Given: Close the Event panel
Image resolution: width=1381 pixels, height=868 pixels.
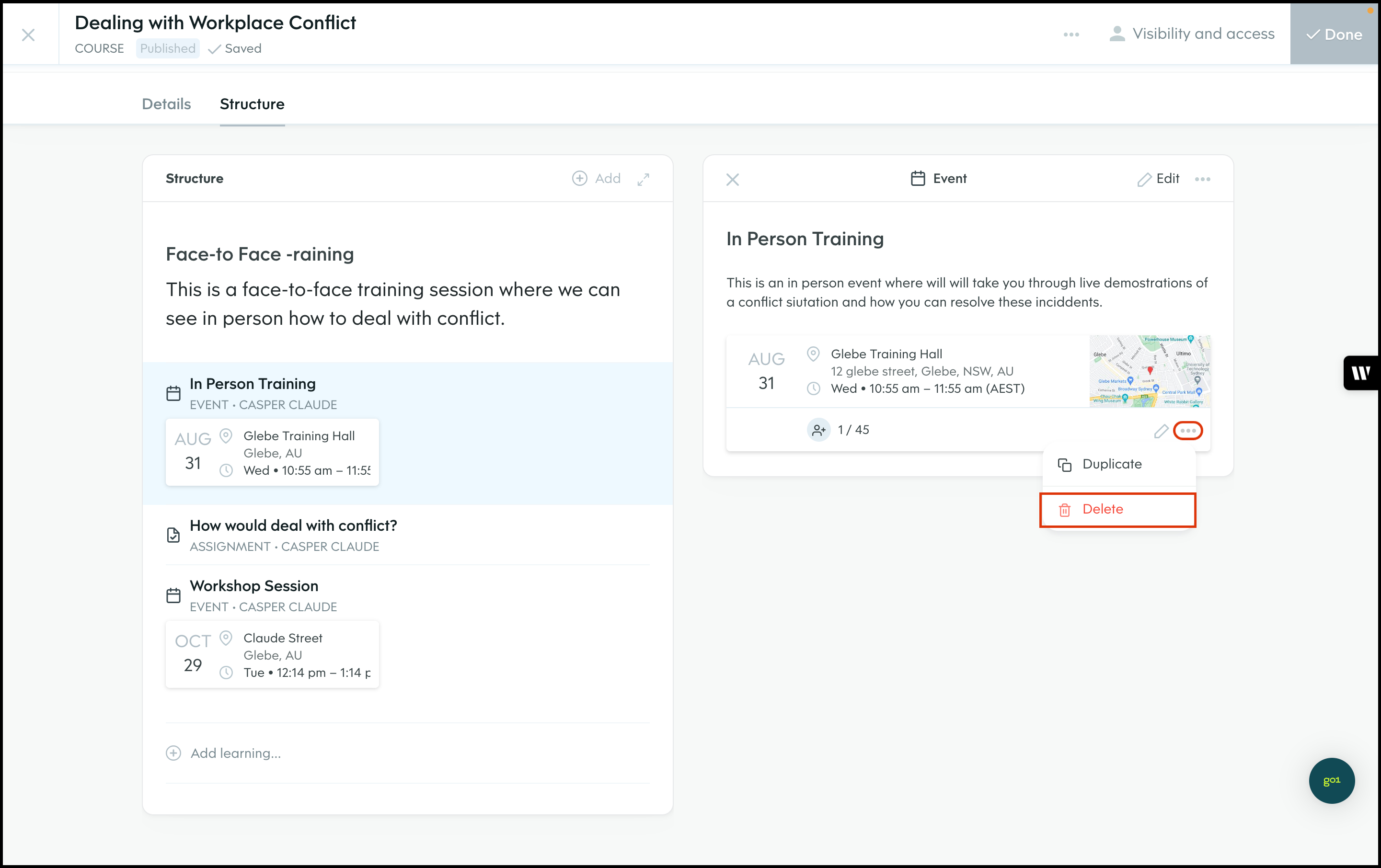Looking at the screenshot, I should click(x=732, y=180).
